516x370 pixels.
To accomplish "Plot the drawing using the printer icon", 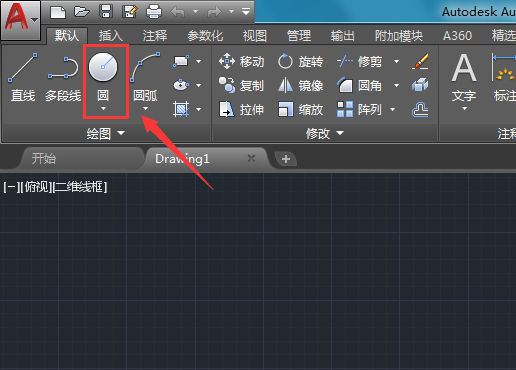I will coord(154,12).
